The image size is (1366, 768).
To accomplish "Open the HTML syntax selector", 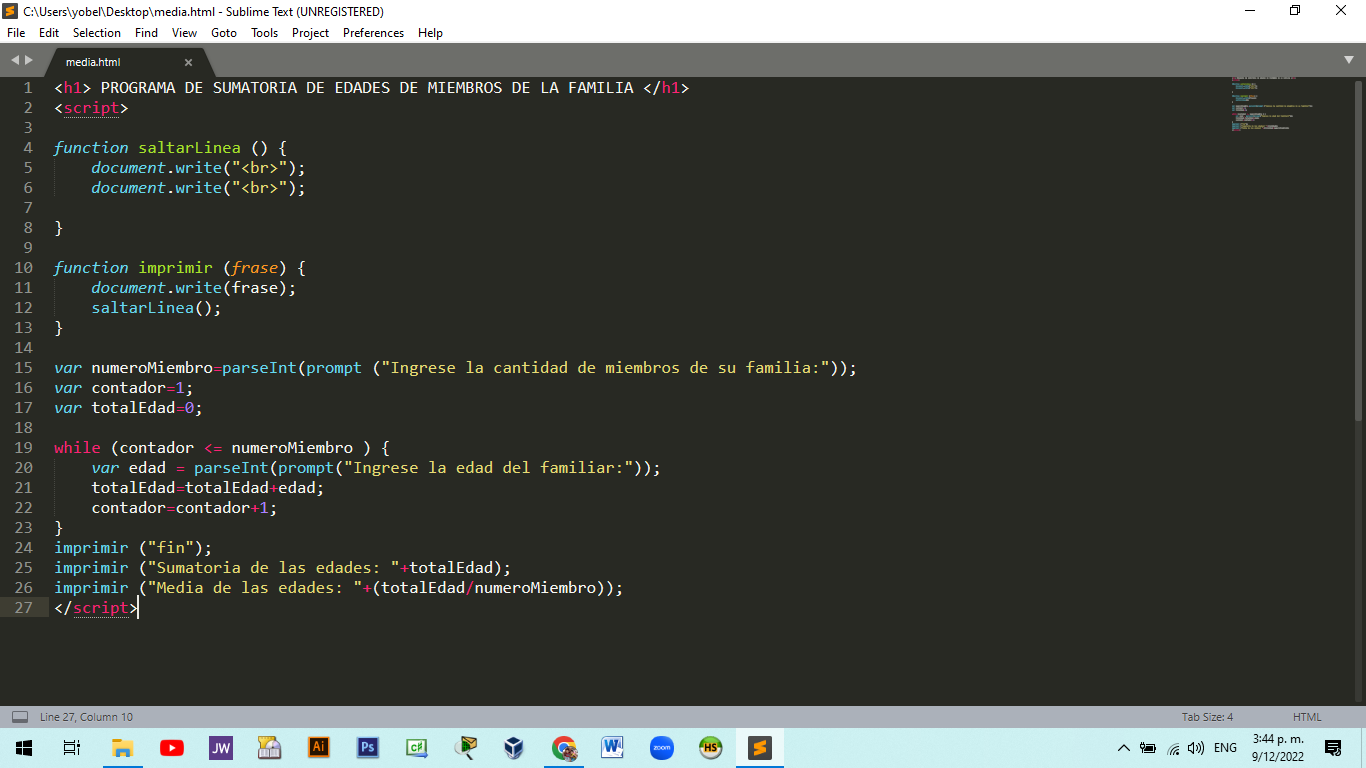I will click(1307, 717).
